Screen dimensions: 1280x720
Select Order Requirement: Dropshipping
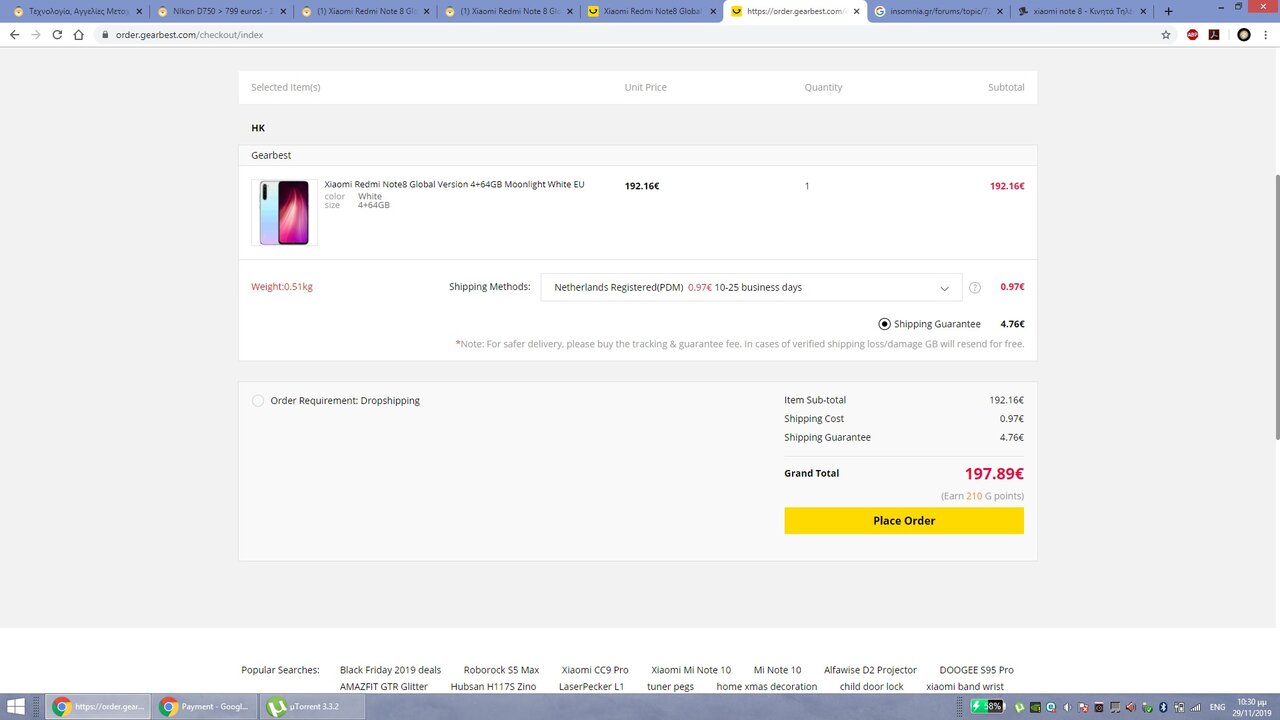[x=258, y=401]
